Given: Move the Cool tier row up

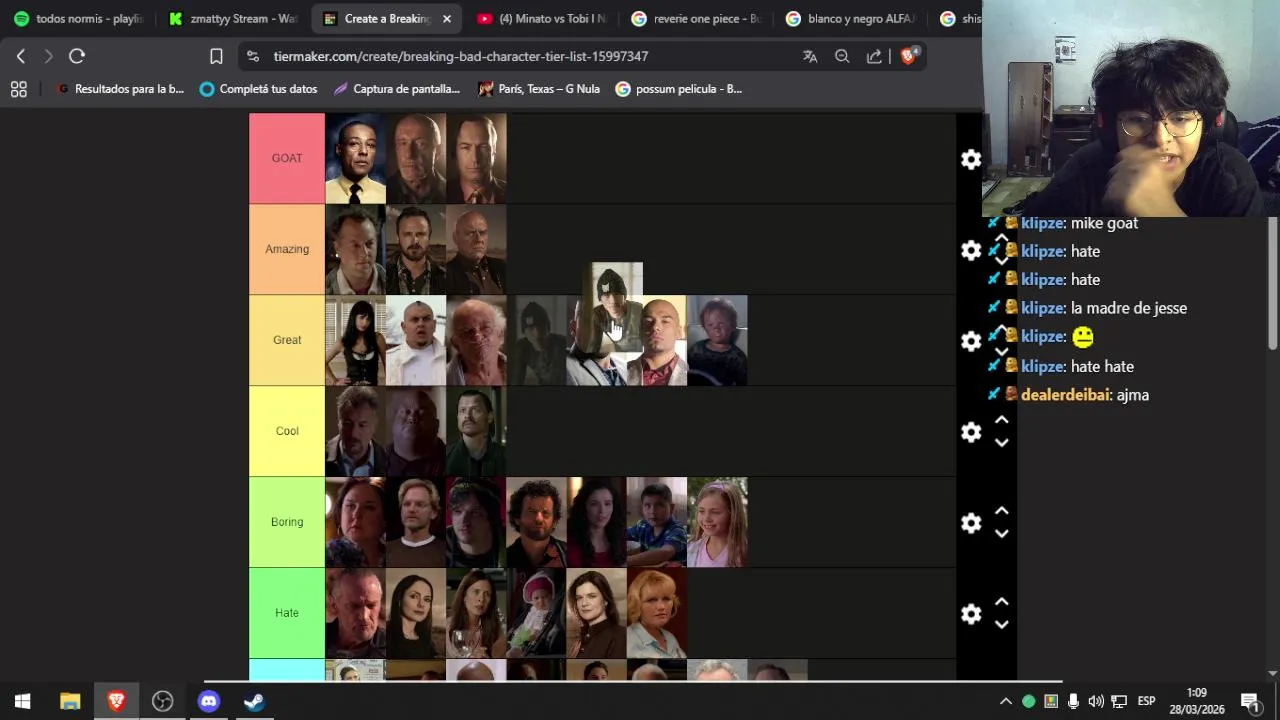Looking at the screenshot, I should (1001, 420).
